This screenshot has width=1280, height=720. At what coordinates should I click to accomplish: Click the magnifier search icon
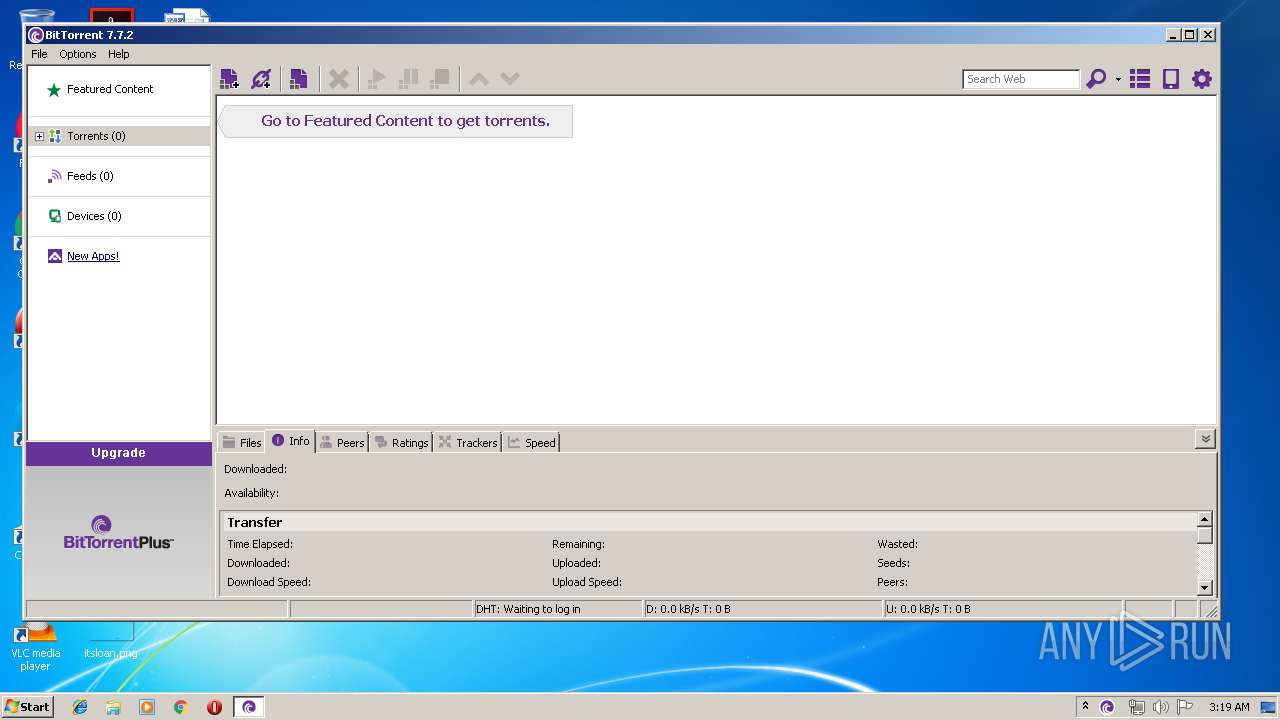tap(1096, 79)
